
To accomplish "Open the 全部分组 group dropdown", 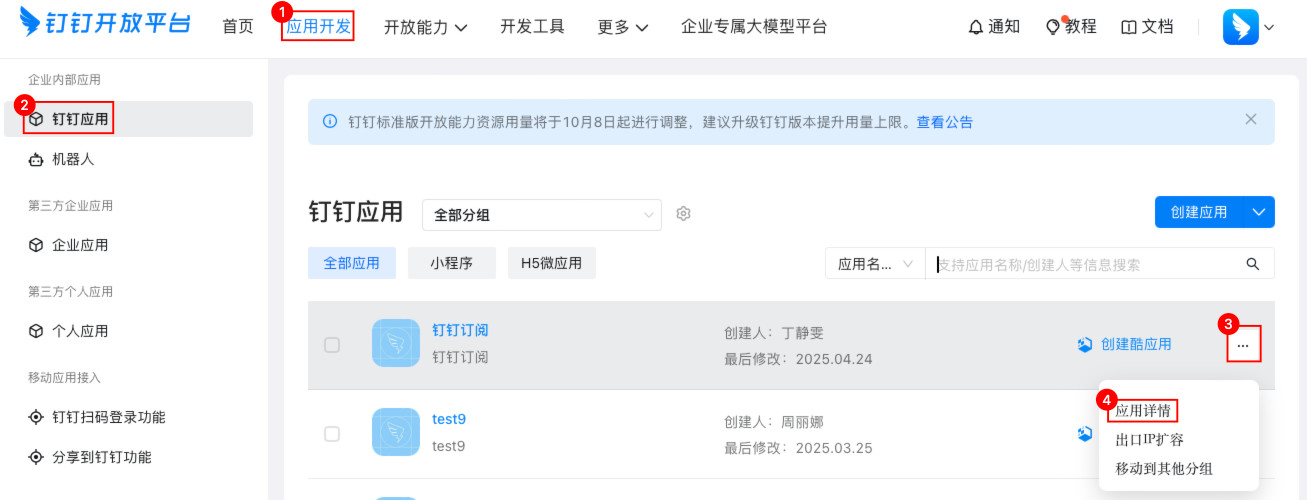I will click(542, 214).
